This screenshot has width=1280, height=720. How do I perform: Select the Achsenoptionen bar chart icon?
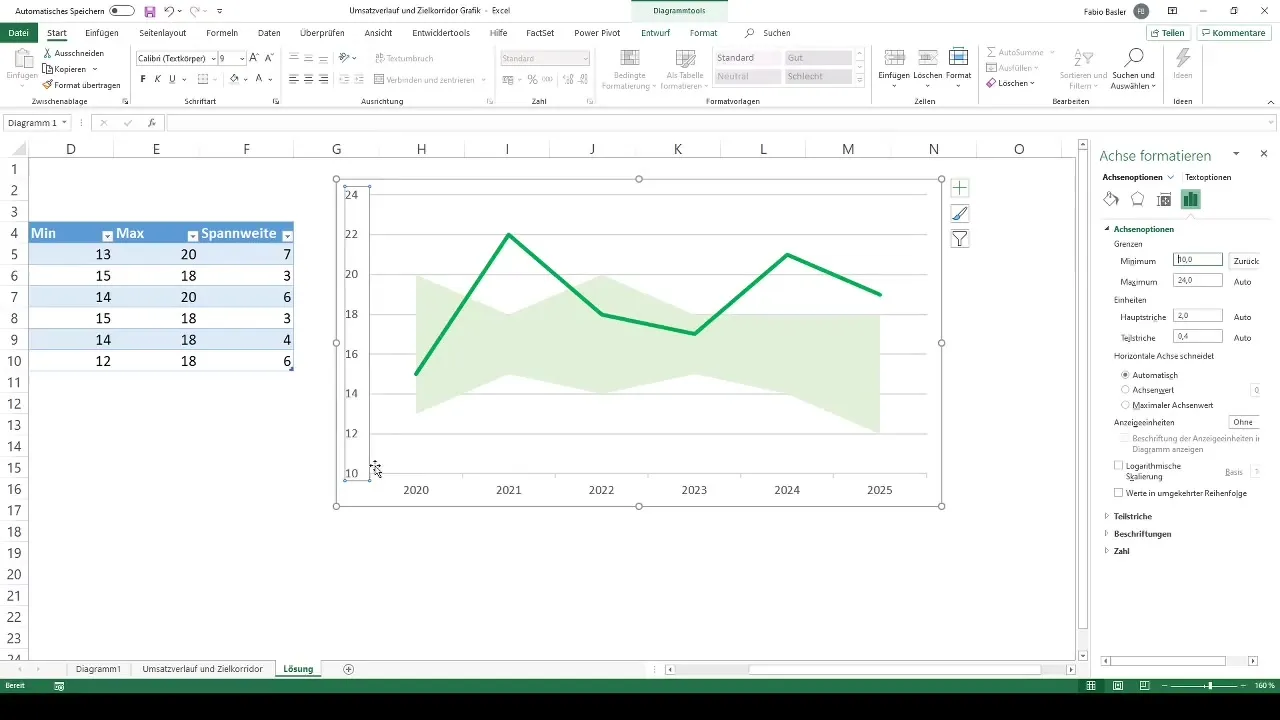click(x=1190, y=199)
